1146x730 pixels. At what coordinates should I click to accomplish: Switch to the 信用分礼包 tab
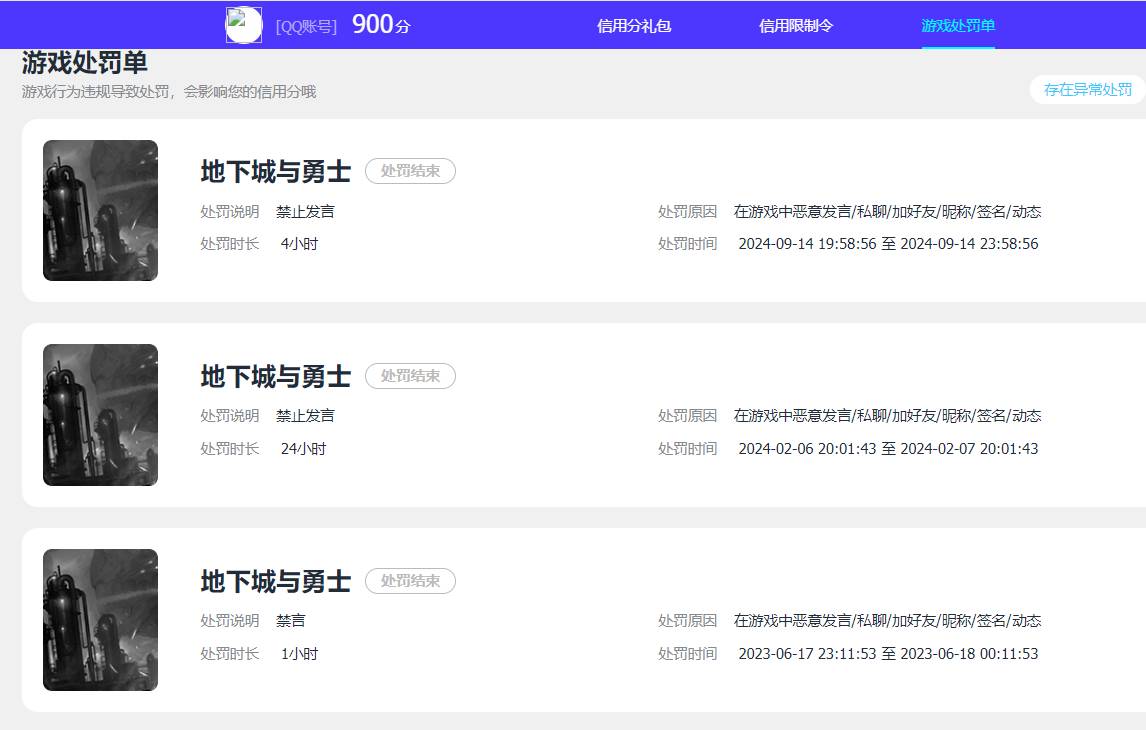click(x=634, y=26)
